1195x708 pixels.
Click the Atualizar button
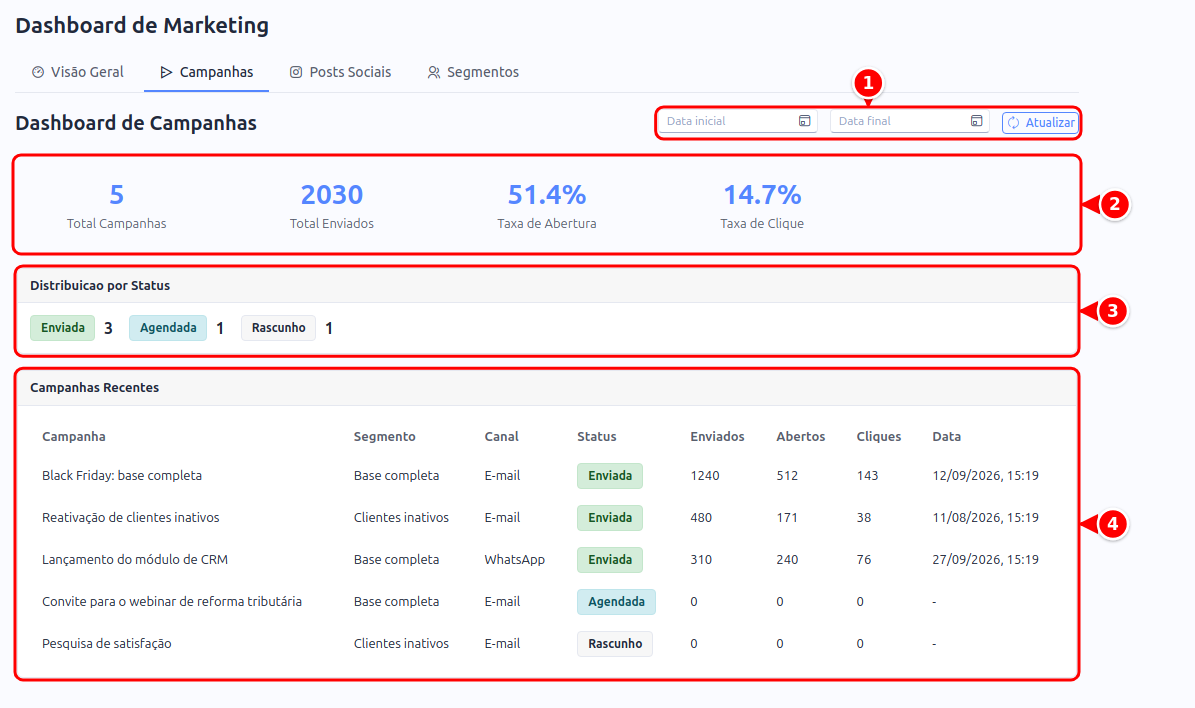click(1040, 123)
